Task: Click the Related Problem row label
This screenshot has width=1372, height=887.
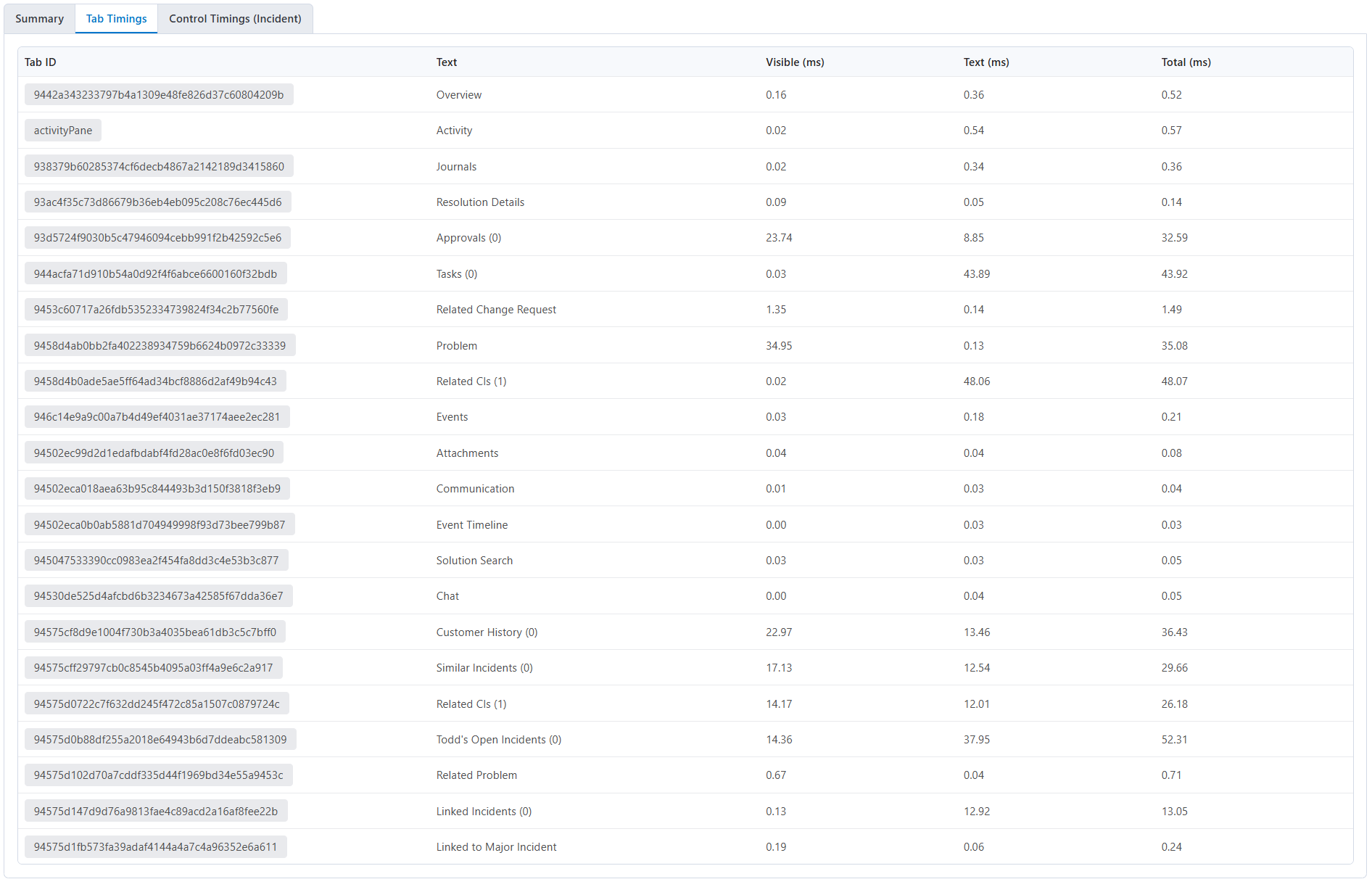Action: tap(476, 775)
